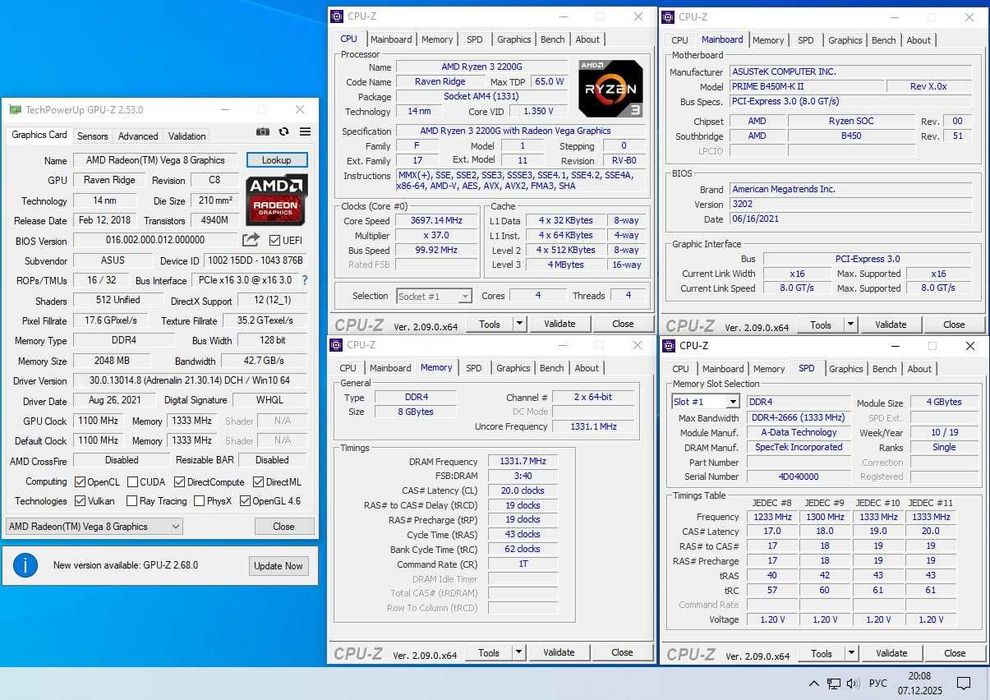The image size is (990, 700).
Task: Open About tab in the SPD window
Action: 919,369
